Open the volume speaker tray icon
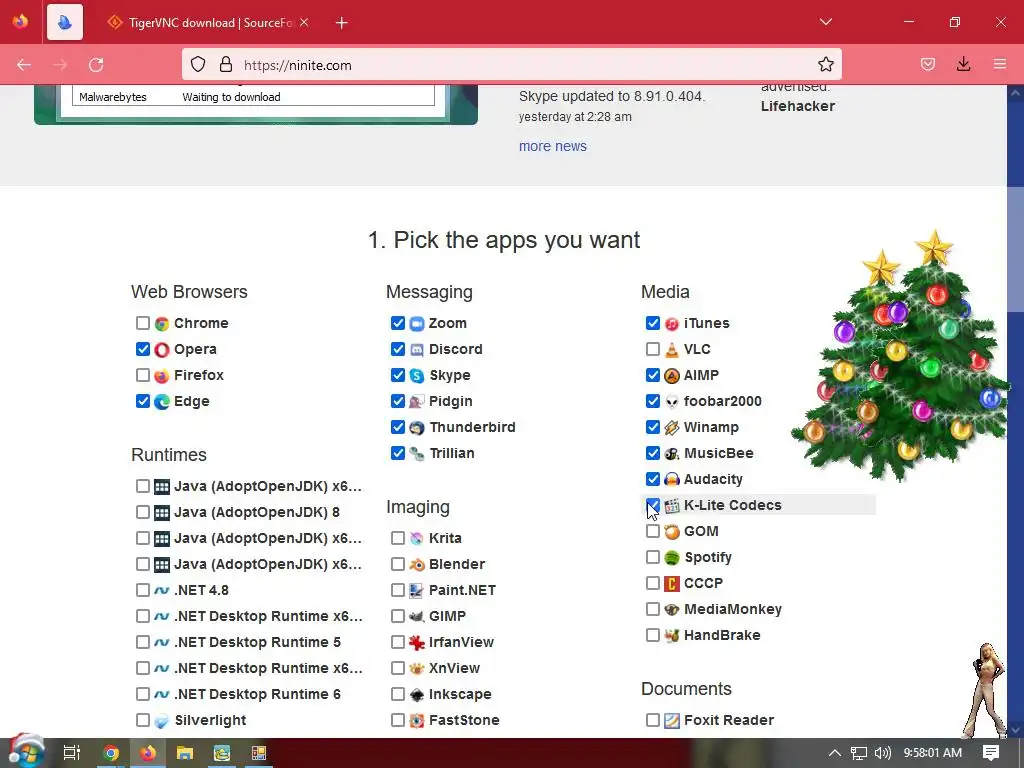 click(x=882, y=753)
